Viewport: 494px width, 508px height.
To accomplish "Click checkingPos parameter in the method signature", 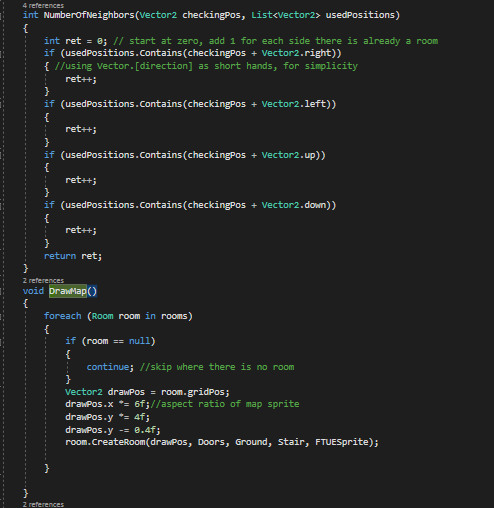I will (211, 15).
